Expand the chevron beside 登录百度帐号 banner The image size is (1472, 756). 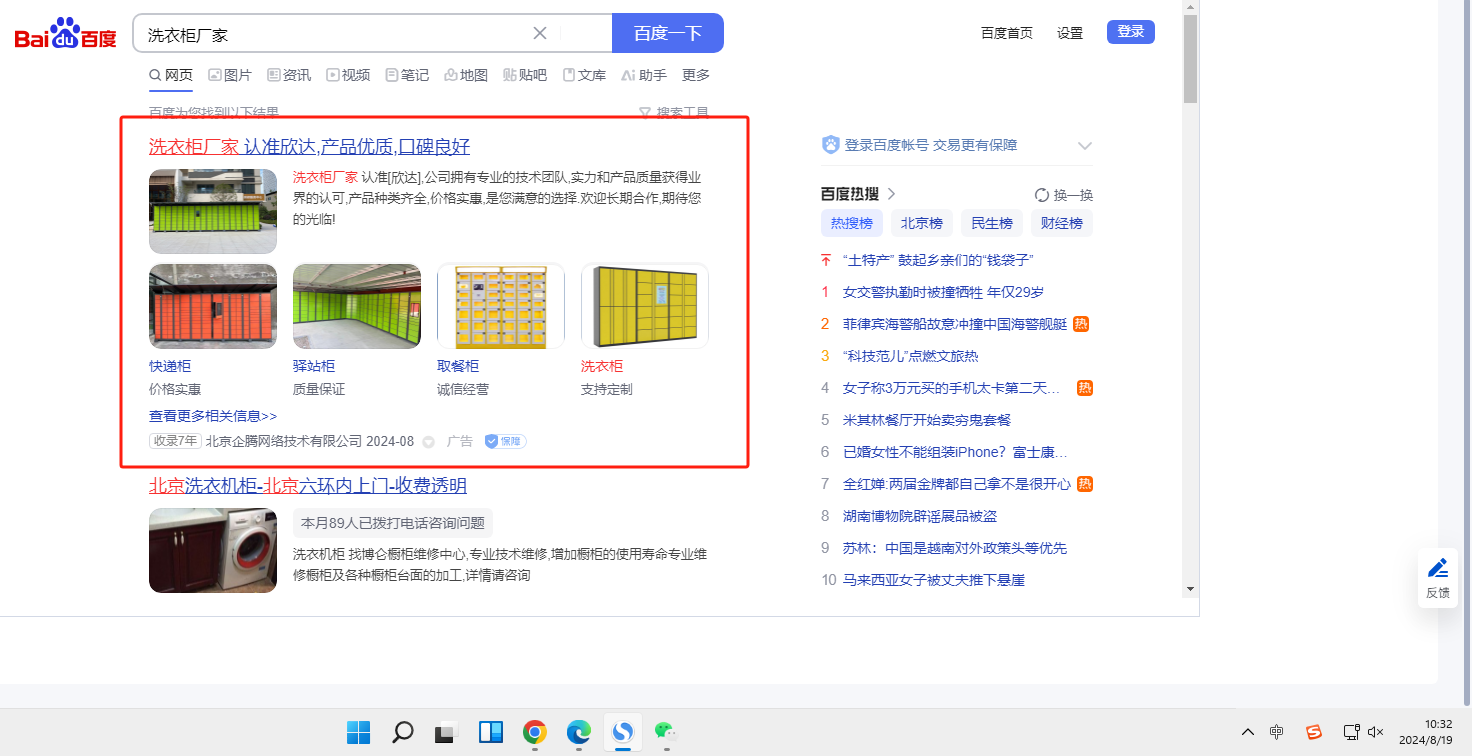[1085, 146]
